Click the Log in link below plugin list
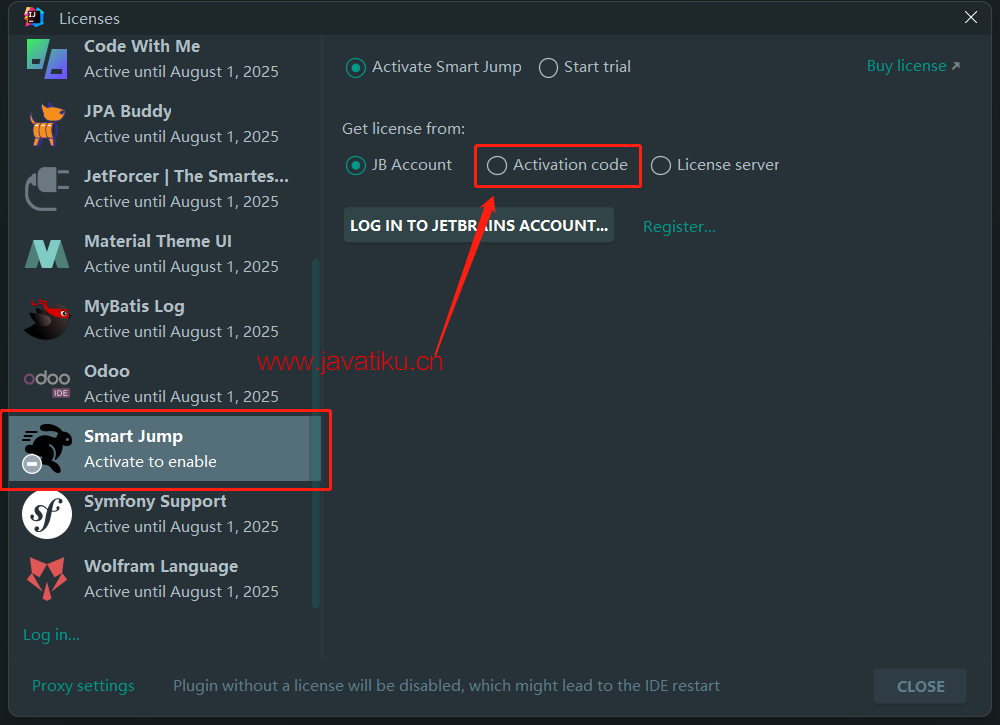 point(51,634)
